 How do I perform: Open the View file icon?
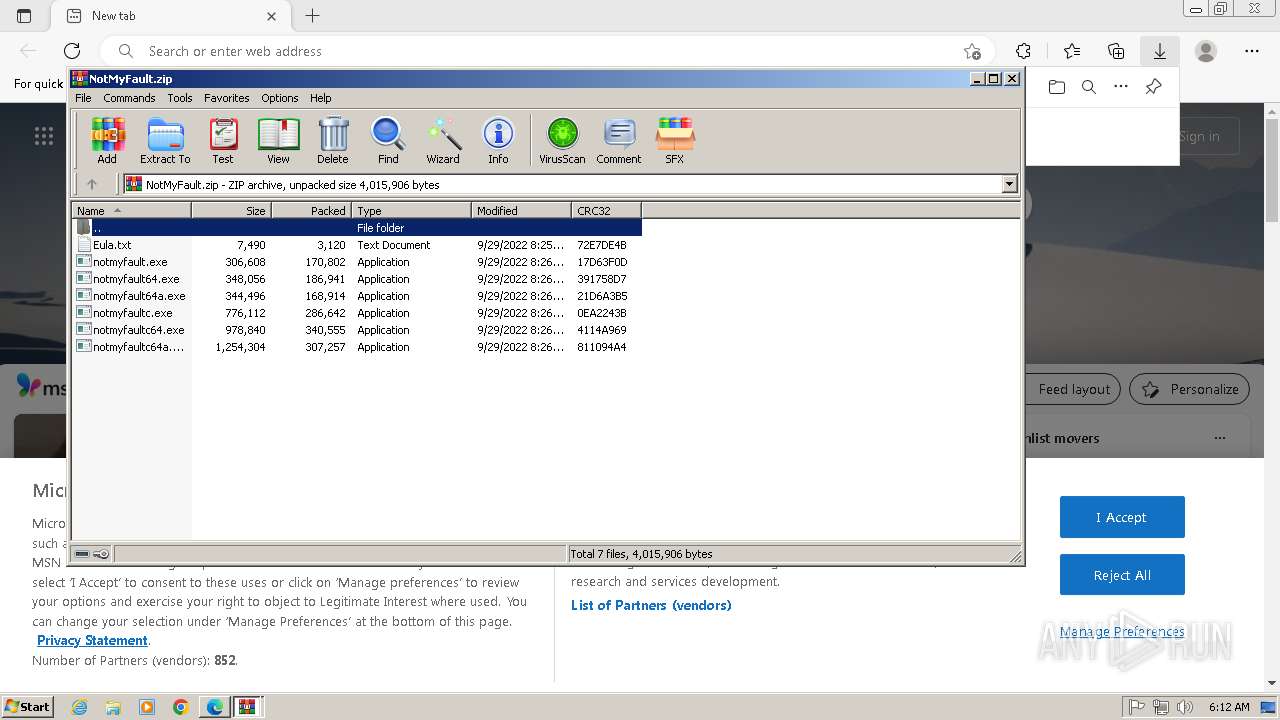[278, 140]
